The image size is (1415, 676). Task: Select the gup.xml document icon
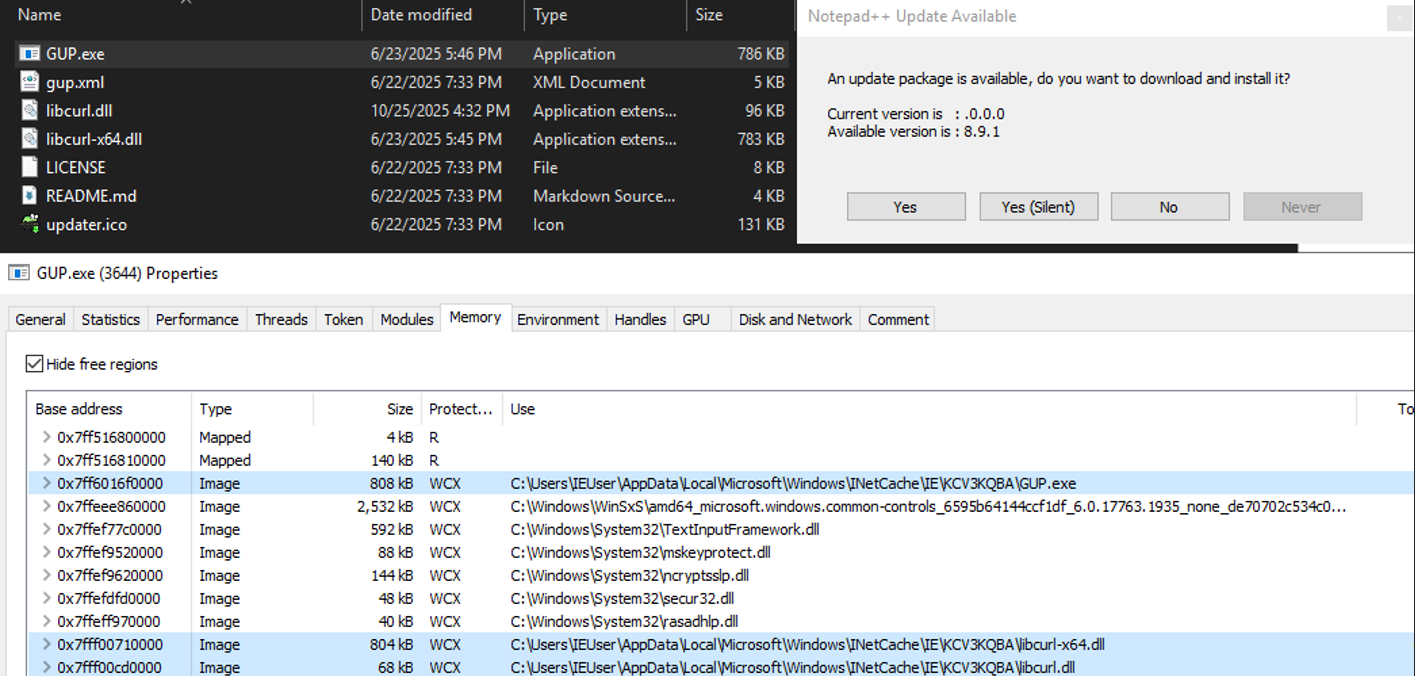(30, 82)
